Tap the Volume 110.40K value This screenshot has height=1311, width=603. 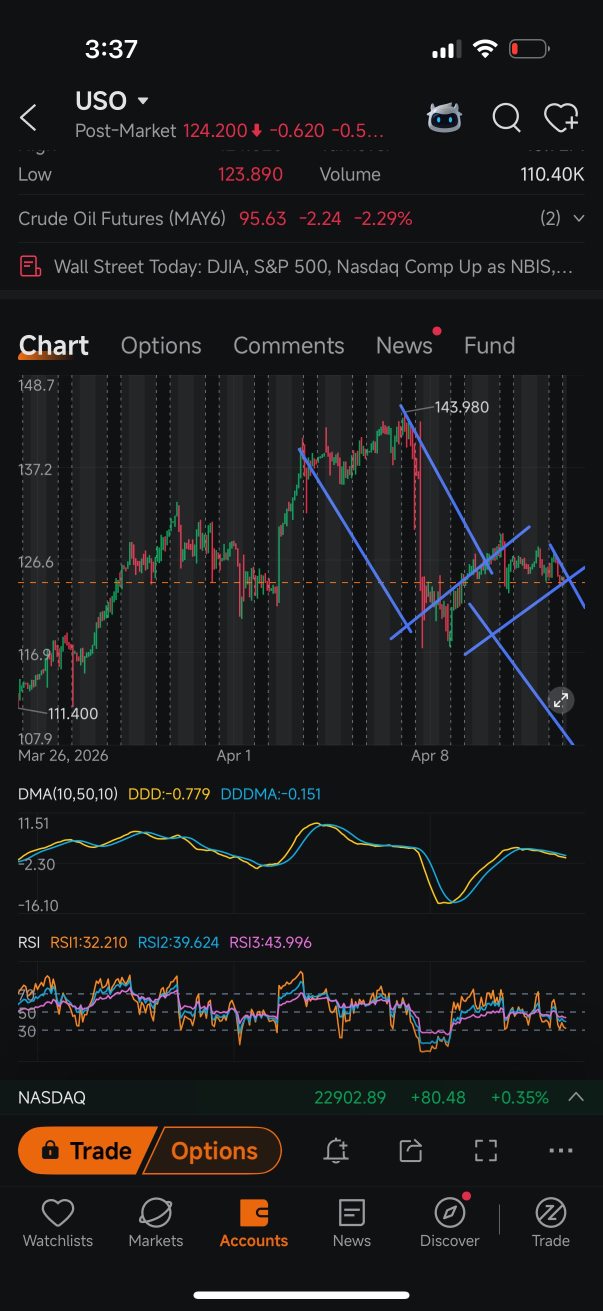point(552,174)
